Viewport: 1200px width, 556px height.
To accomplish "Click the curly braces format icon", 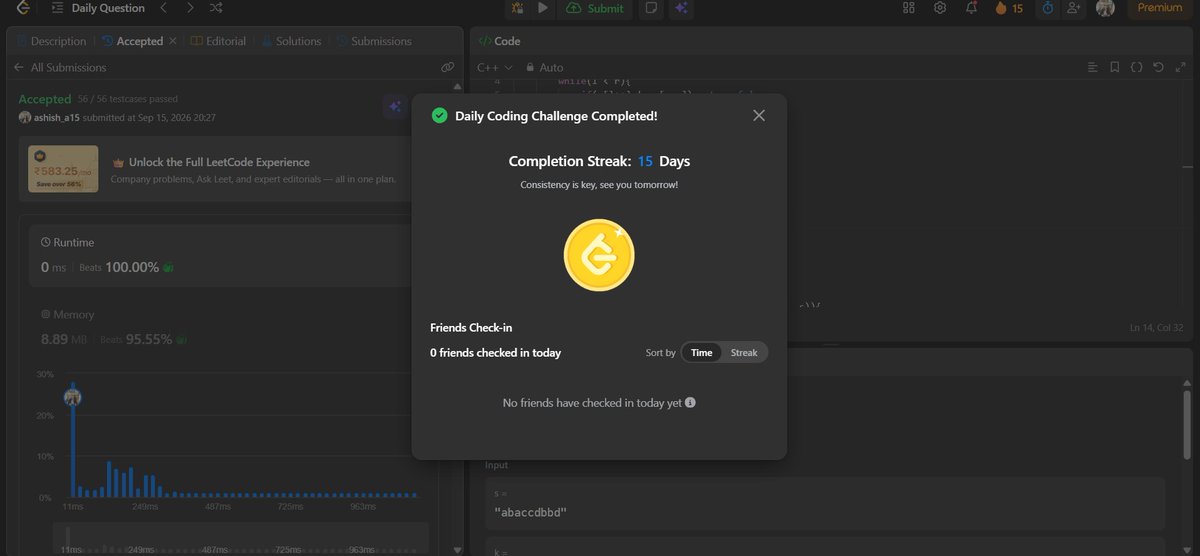I will [1137, 67].
